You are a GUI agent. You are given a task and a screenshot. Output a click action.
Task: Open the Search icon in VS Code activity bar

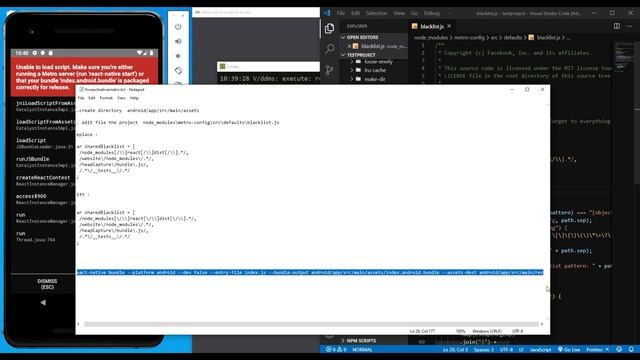(x=329, y=49)
